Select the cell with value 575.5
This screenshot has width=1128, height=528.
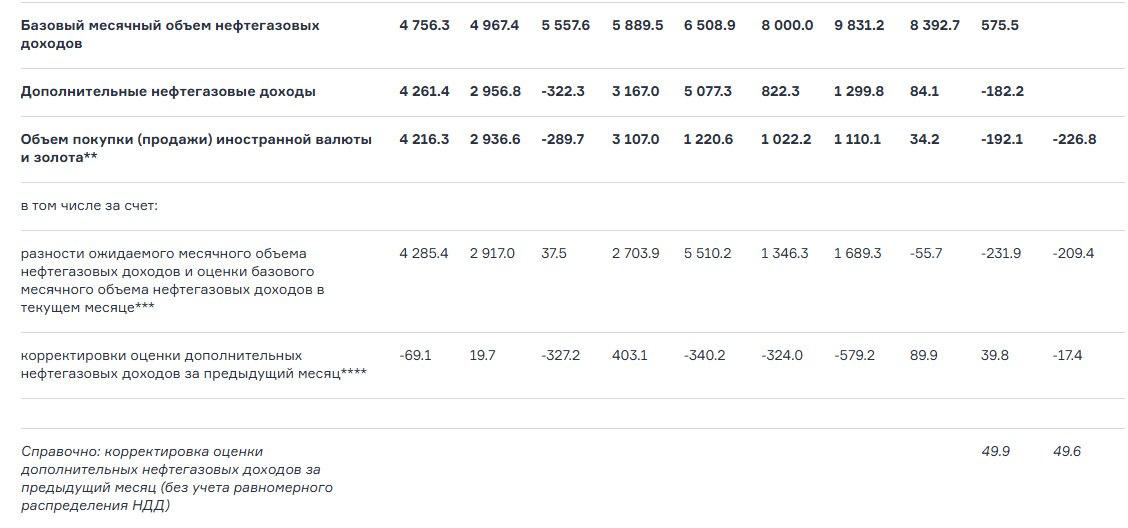pyautogui.click(x=1000, y=25)
